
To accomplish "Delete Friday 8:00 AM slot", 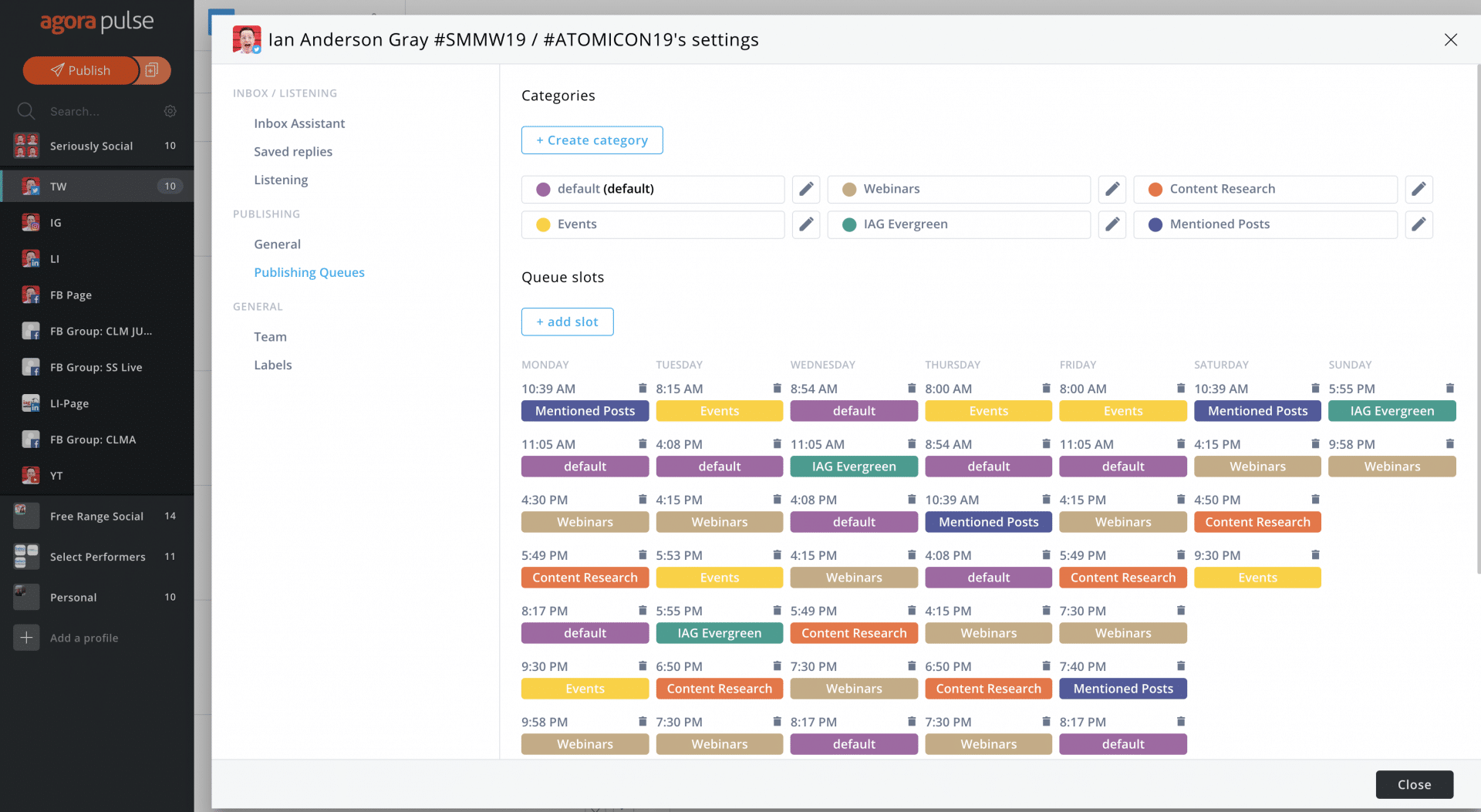I will coord(1180,388).
